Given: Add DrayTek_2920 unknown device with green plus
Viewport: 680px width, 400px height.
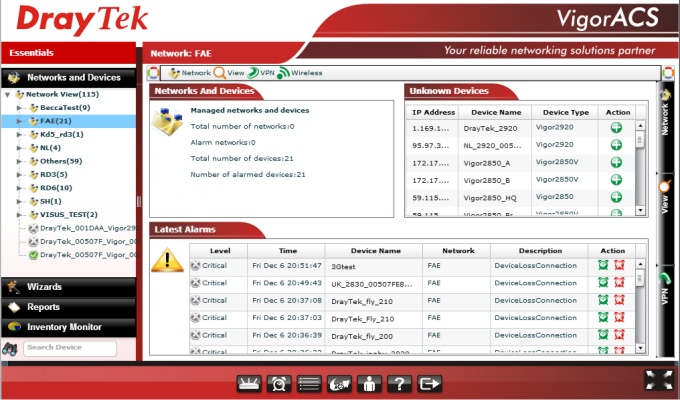Looking at the screenshot, I should [616, 128].
